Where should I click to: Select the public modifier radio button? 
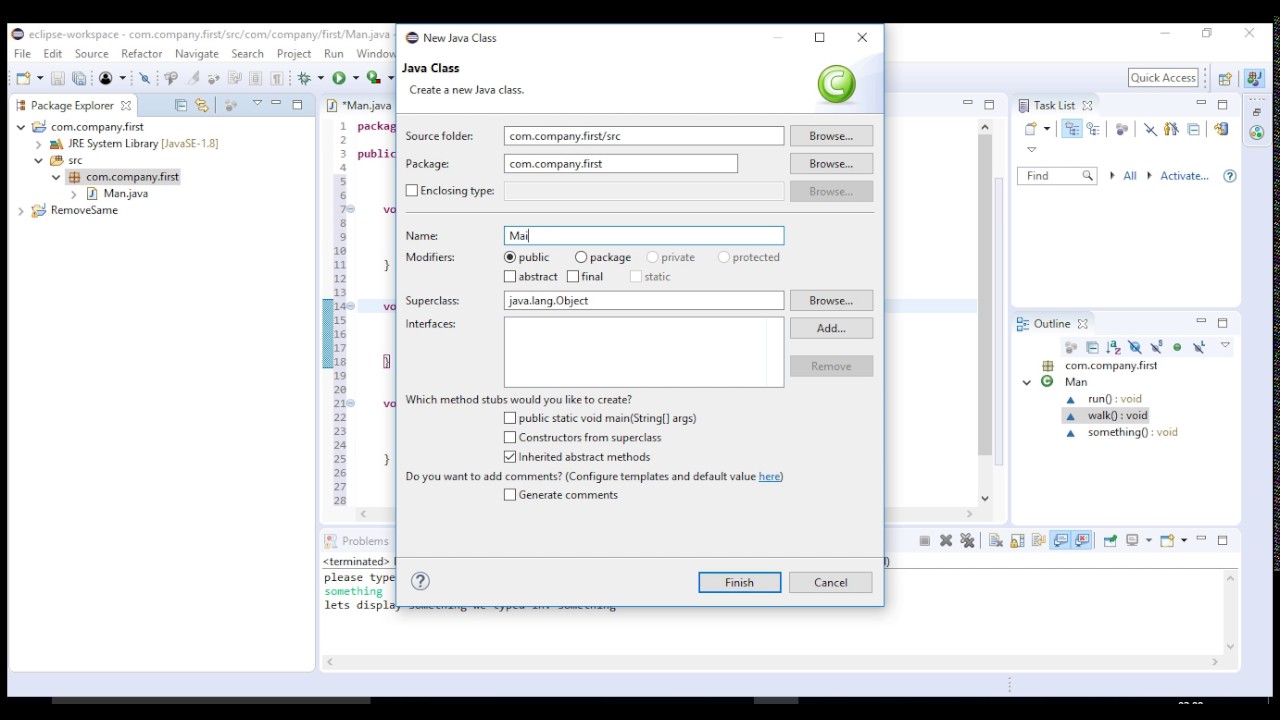coord(510,257)
